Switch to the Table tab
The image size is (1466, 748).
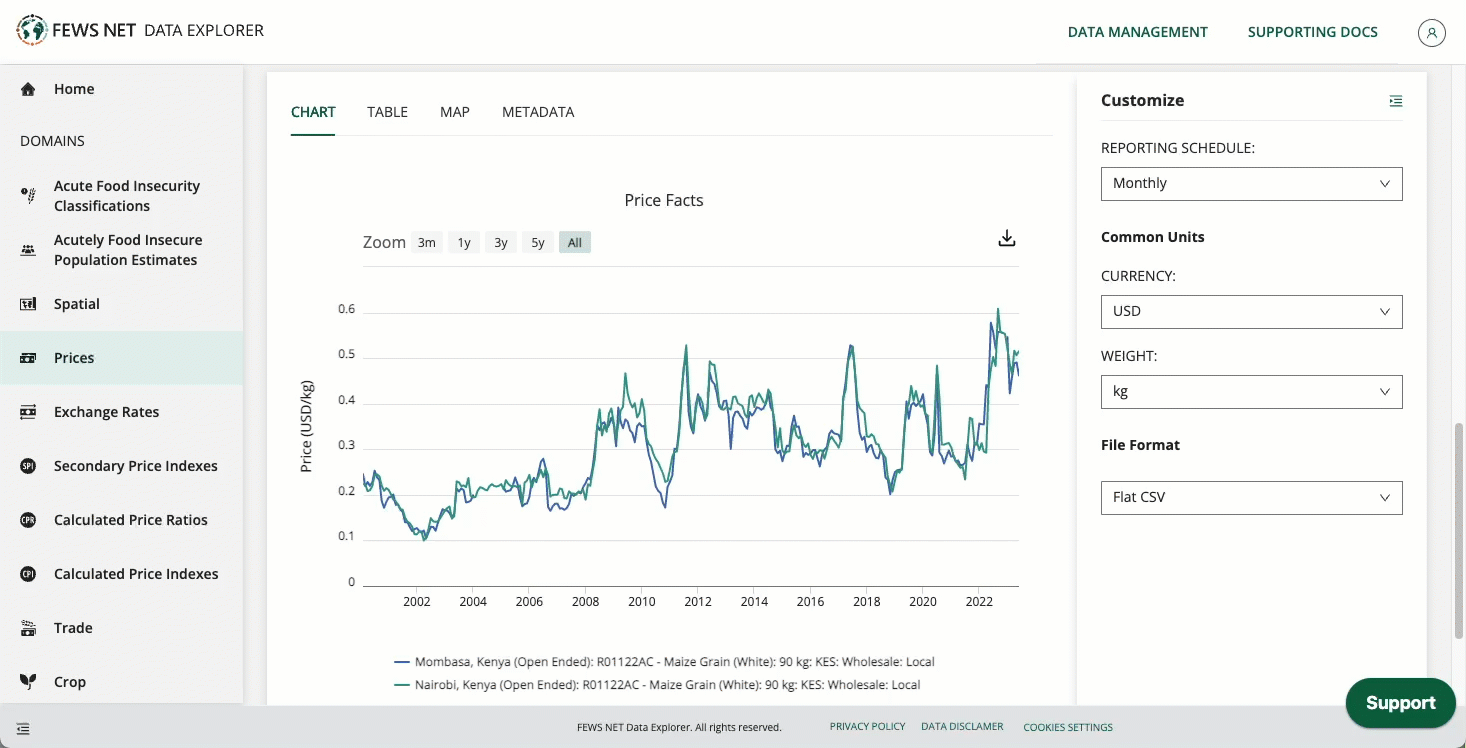(387, 112)
